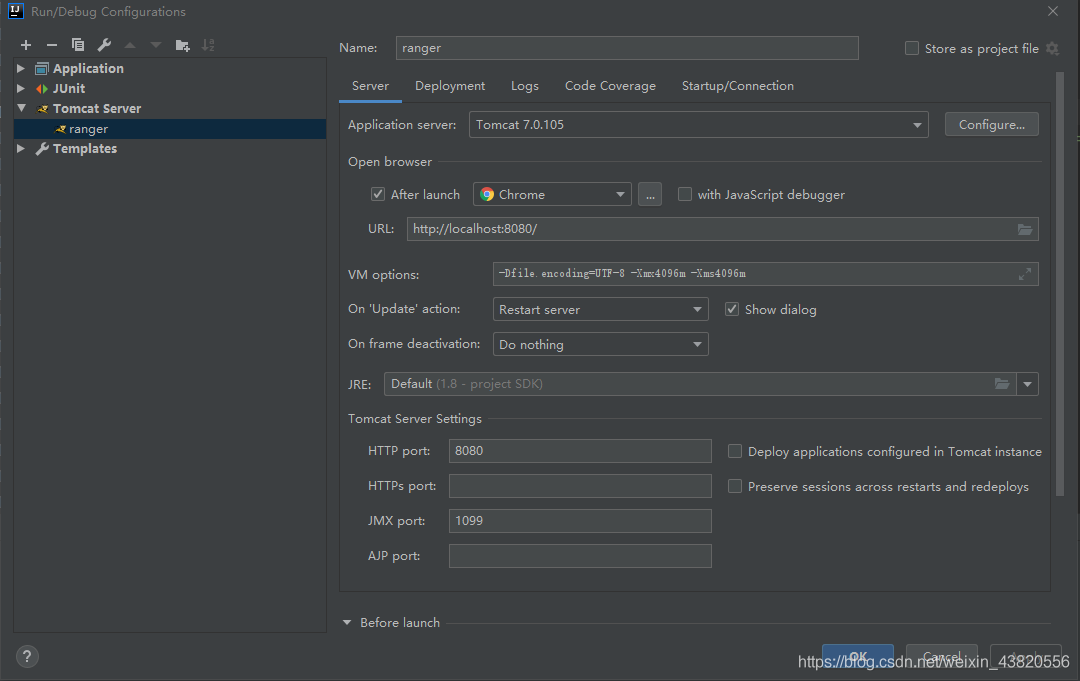Click the Move into new folder icon
Screen dimensions: 1080x681
tap(182, 45)
